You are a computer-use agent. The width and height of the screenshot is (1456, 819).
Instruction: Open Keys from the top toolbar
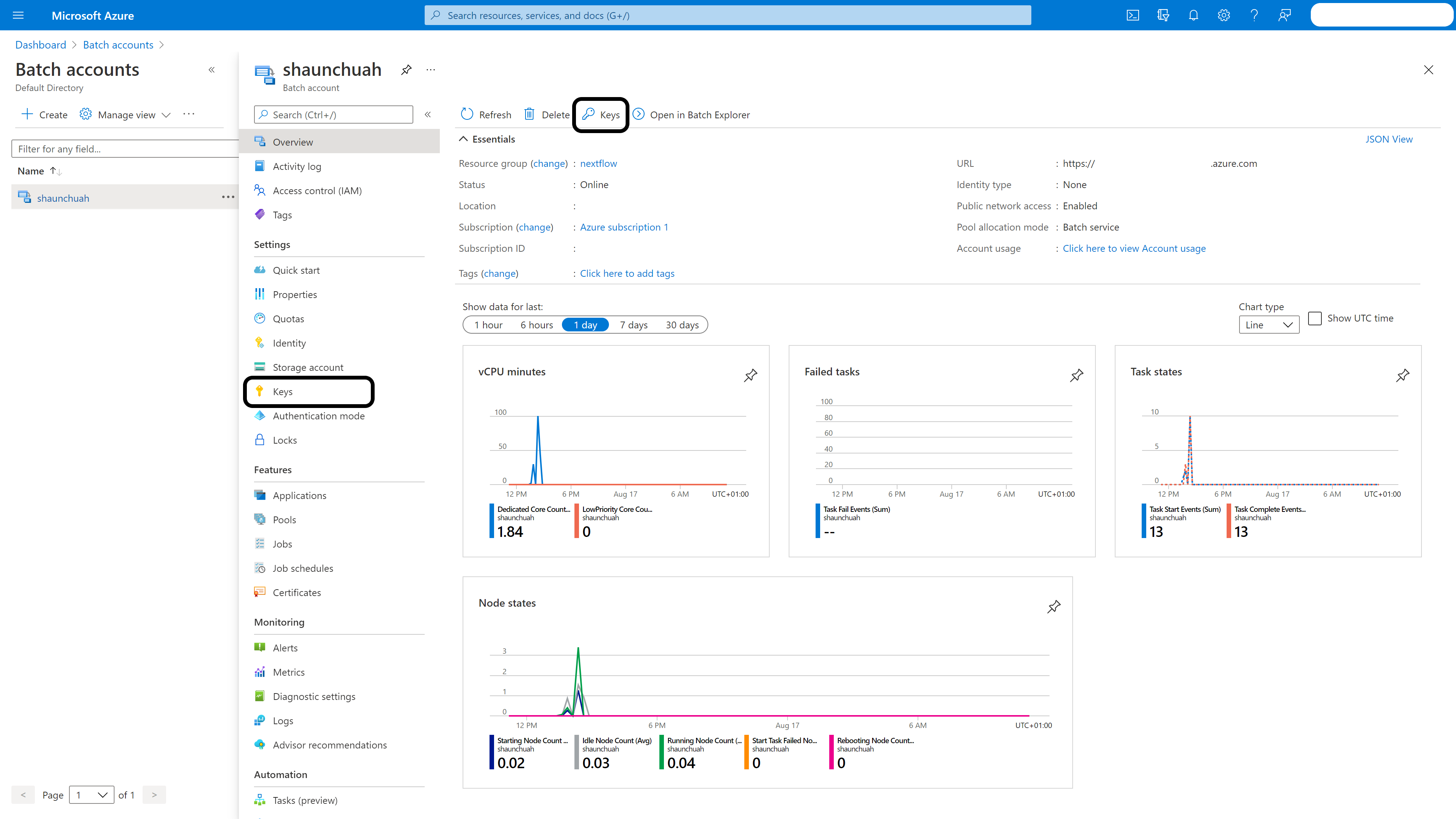601,115
